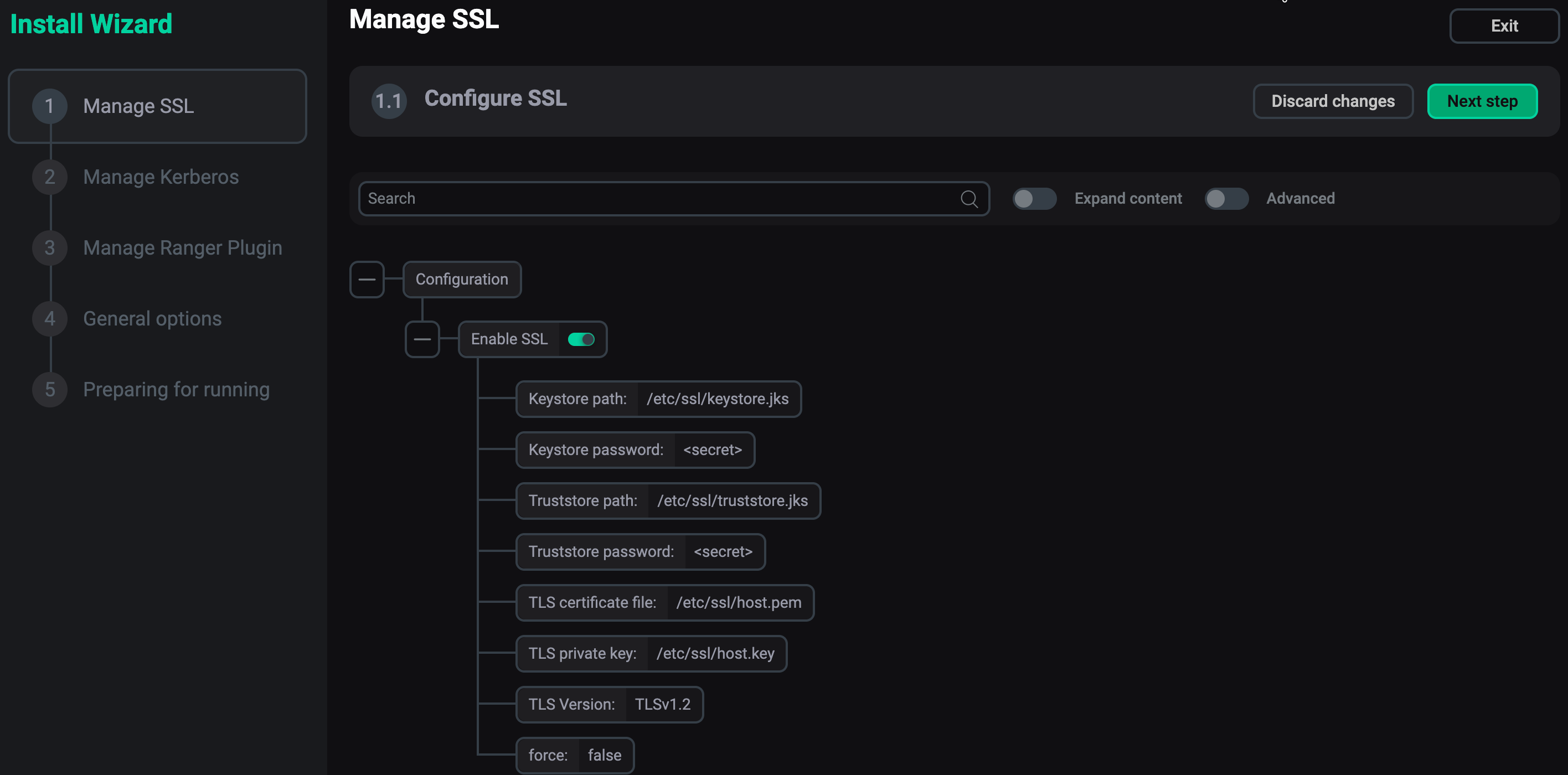Click the 1.1 substep badge

pyautogui.click(x=389, y=101)
